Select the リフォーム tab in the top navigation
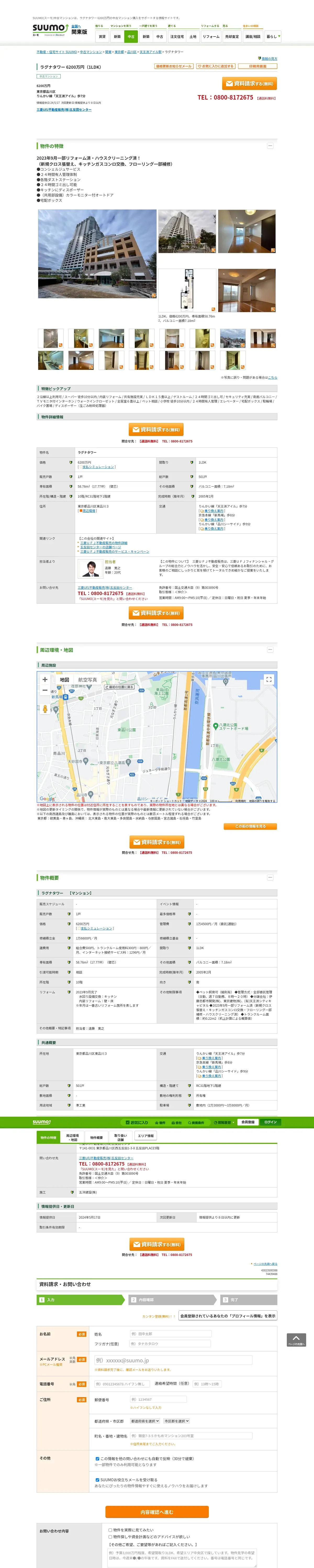 click(211, 37)
